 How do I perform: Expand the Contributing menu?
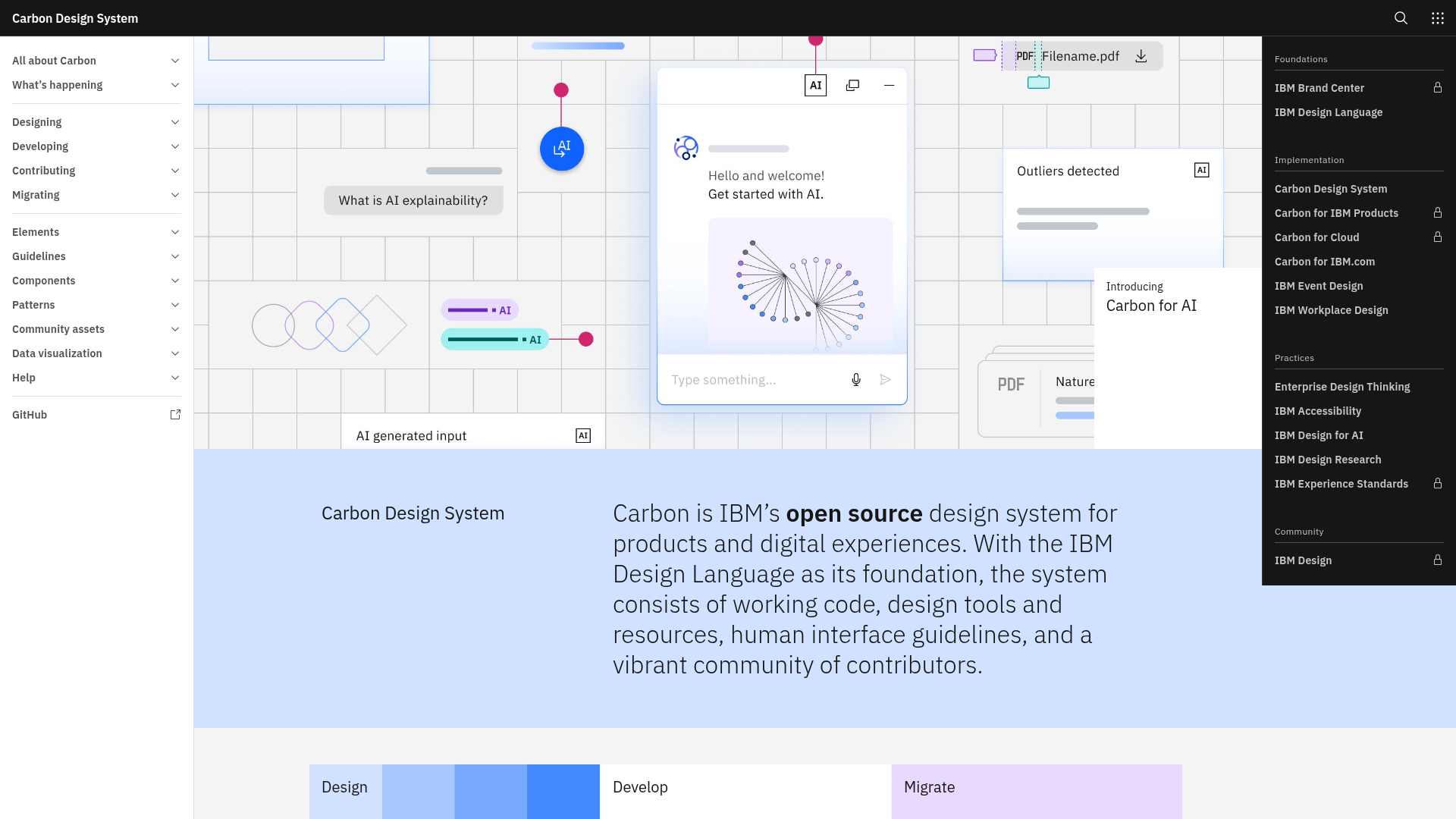[x=96, y=171]
